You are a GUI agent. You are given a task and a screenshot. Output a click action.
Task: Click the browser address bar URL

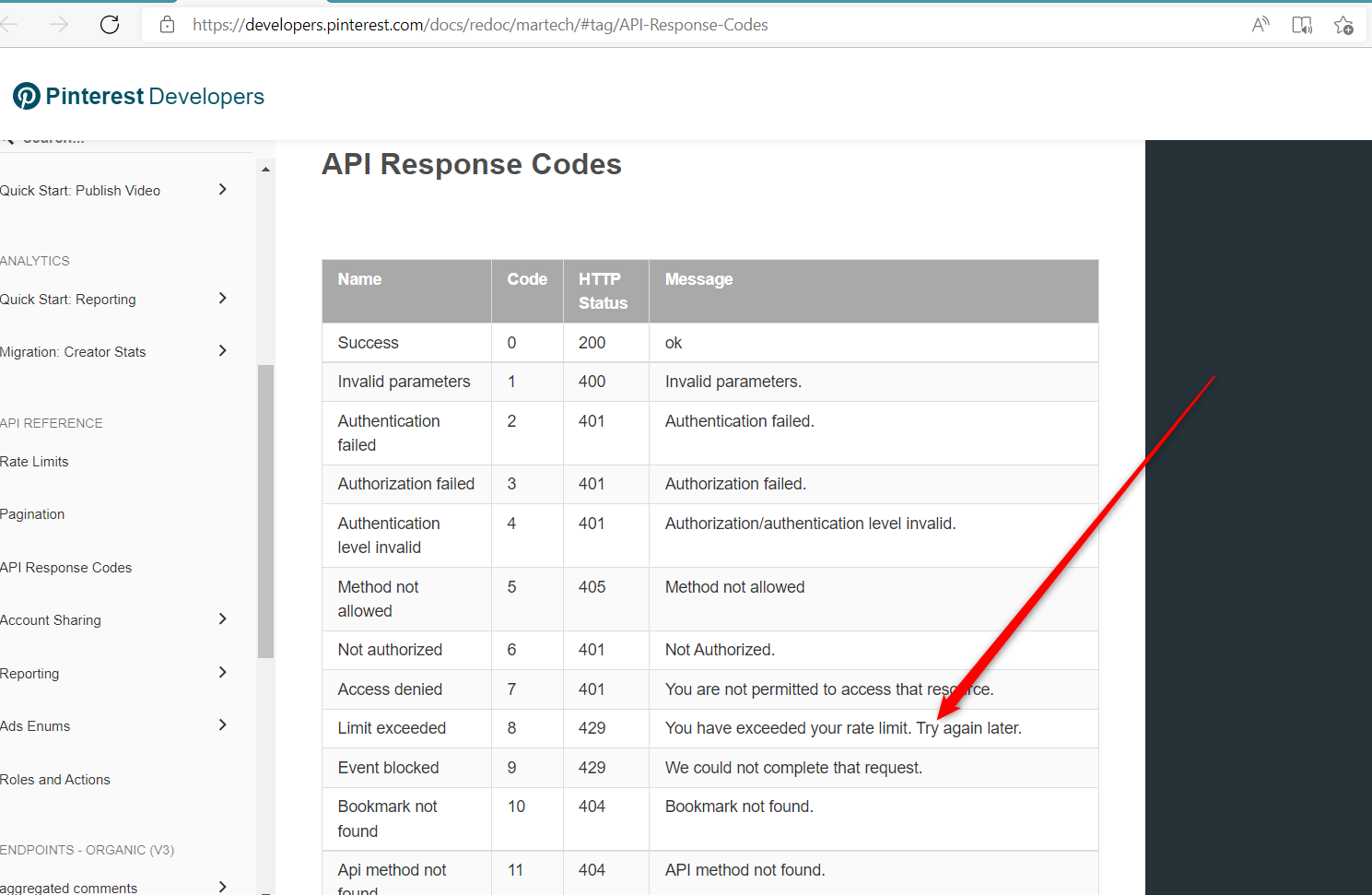[480, 25]
